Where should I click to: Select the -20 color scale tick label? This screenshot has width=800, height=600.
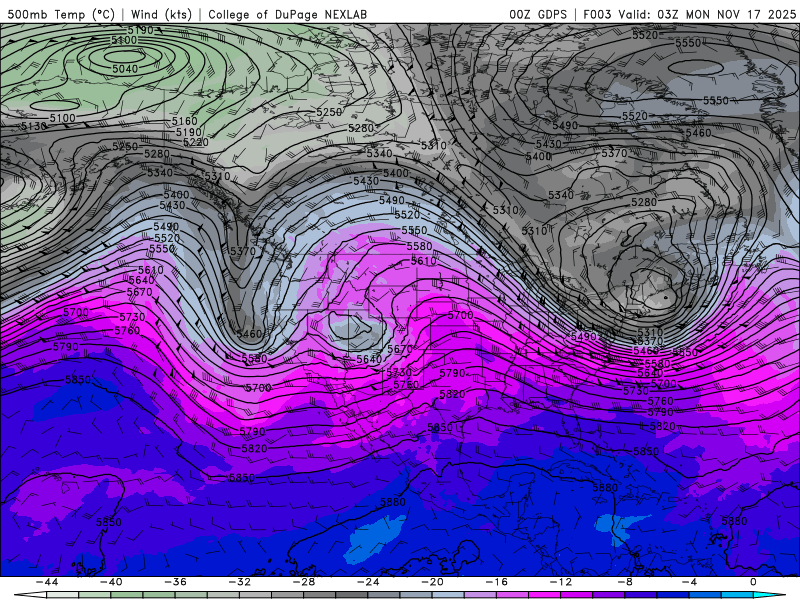(x=432, y=582)
